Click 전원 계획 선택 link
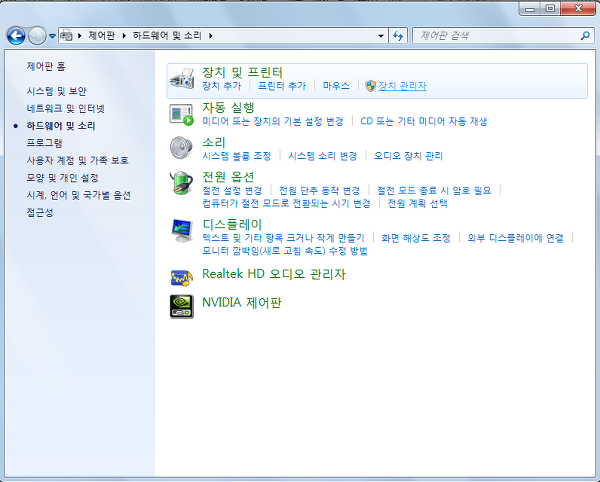The image size is (600, 482). pyautogui.click(x=417, y=203)
